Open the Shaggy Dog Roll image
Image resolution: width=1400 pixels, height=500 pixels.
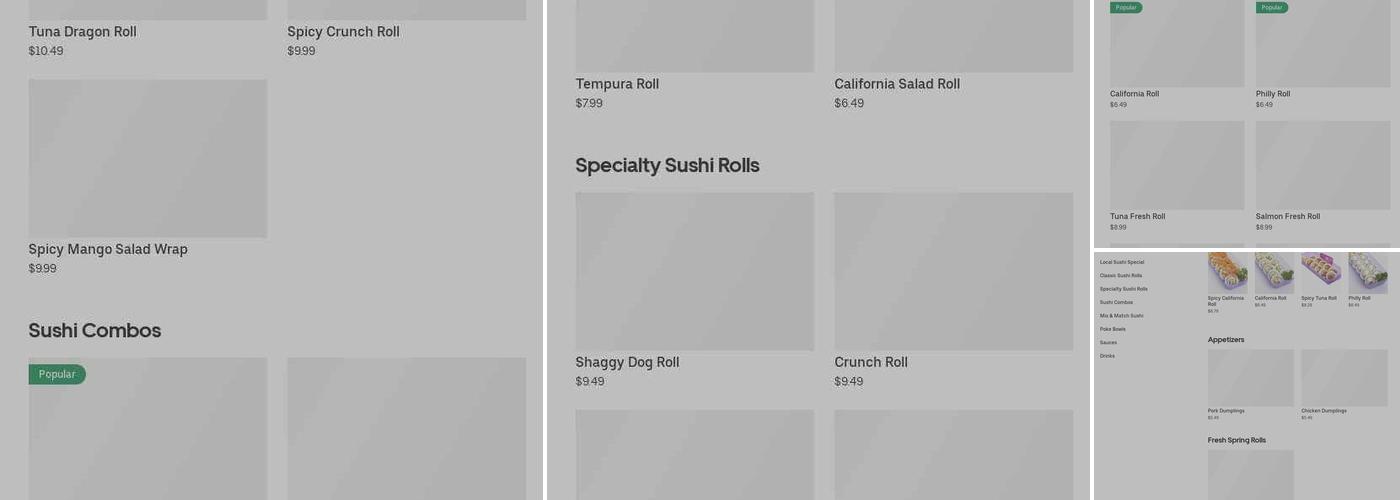tap(694, 271)
